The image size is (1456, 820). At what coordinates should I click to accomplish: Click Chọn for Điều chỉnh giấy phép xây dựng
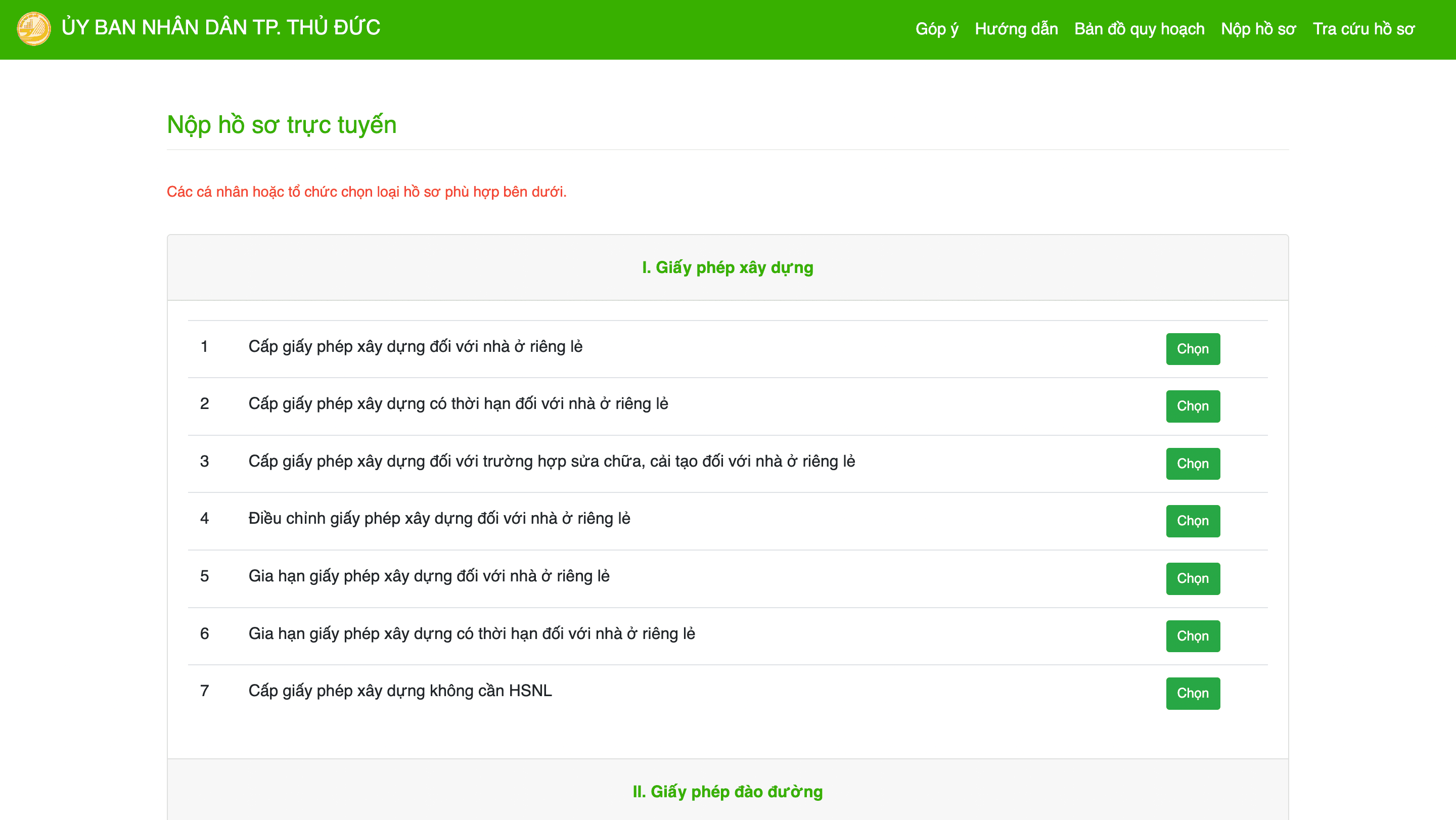coord(1193,521)
